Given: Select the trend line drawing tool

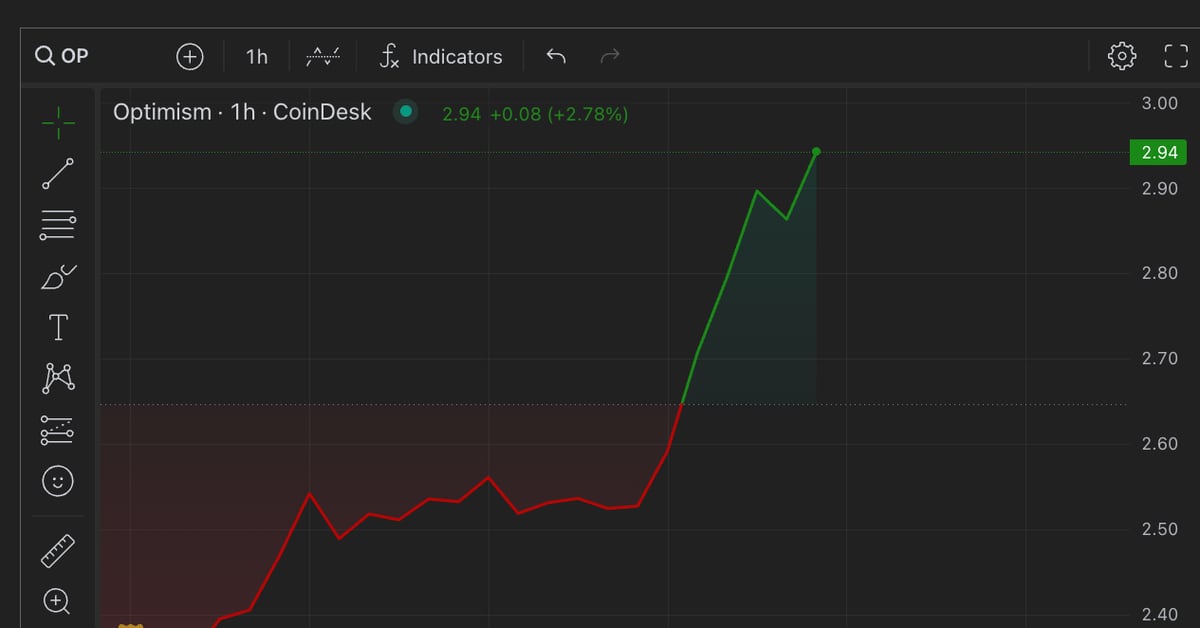Looking at the screenshot, I should pos(58,173).
